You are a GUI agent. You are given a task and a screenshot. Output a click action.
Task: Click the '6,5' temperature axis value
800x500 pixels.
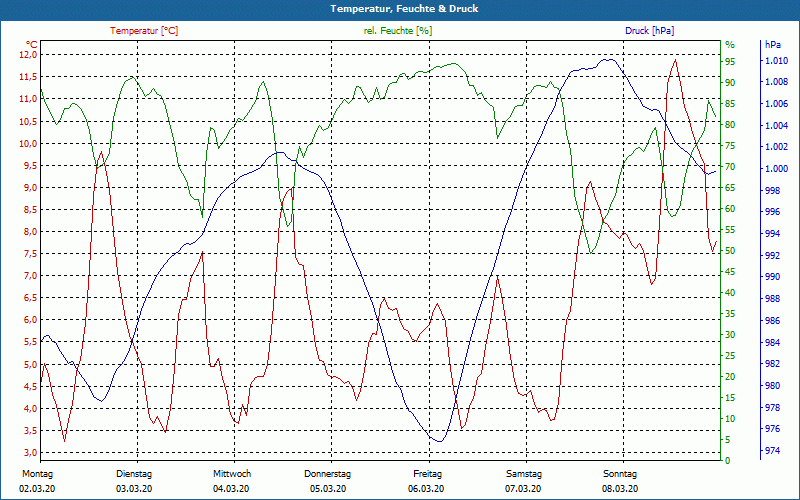click(x=31, y=298)
